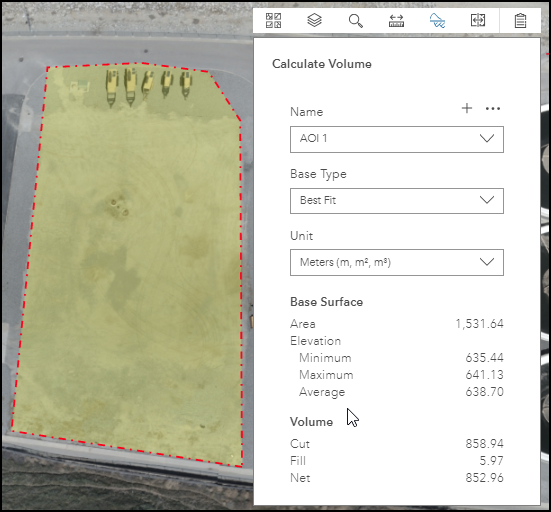Select the measure ruler tool
Image resolution: width=551 pixels, height=512 pixels.
pos(396,21)
